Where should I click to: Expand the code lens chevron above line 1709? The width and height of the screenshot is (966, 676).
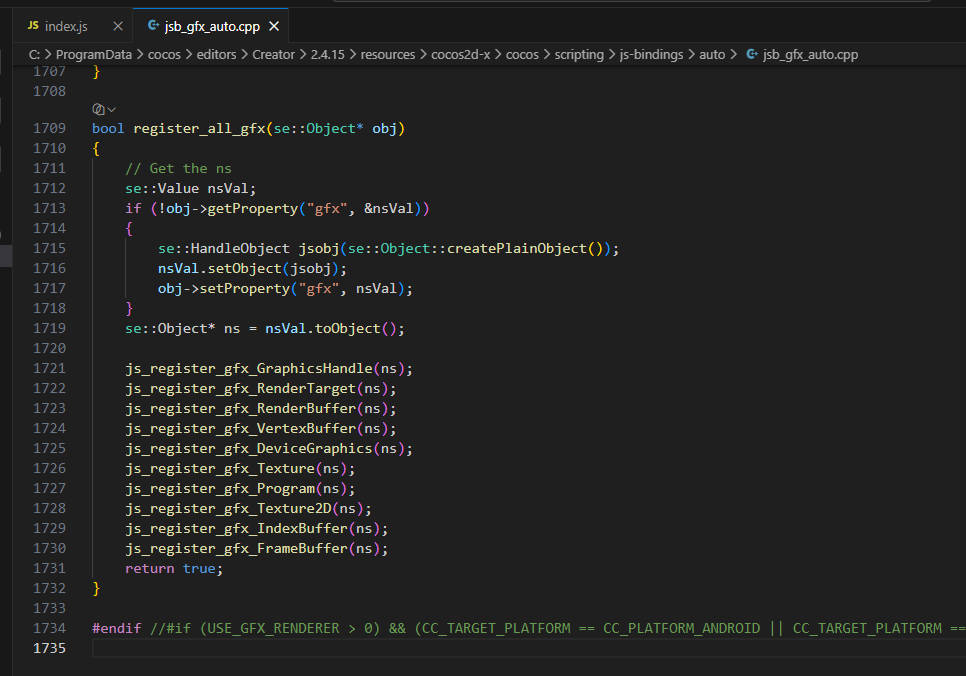tap(112, 110)
